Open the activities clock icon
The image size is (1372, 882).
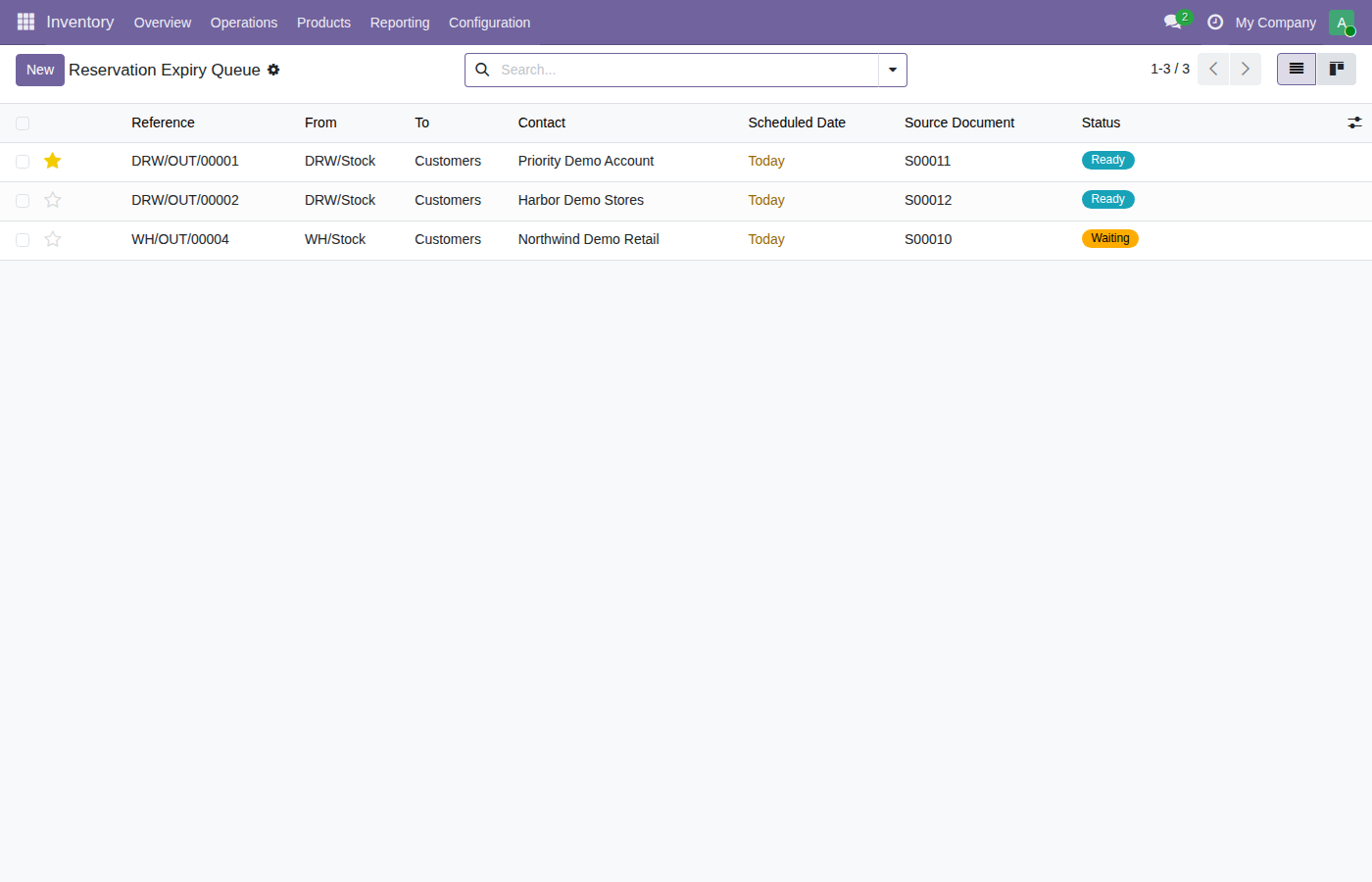(1215, 22)
